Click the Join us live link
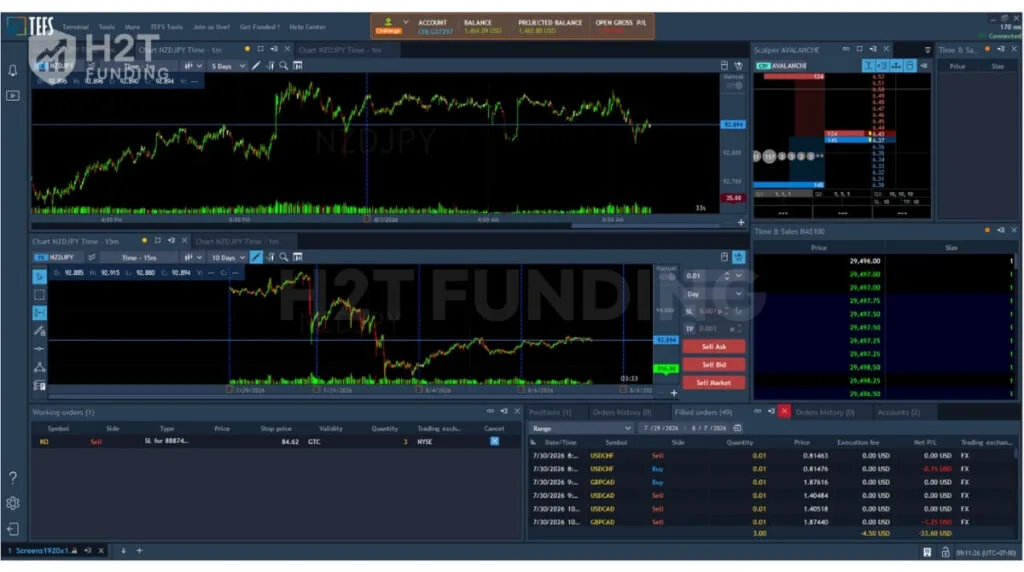 pyautogui.click(x=211, y=27)
